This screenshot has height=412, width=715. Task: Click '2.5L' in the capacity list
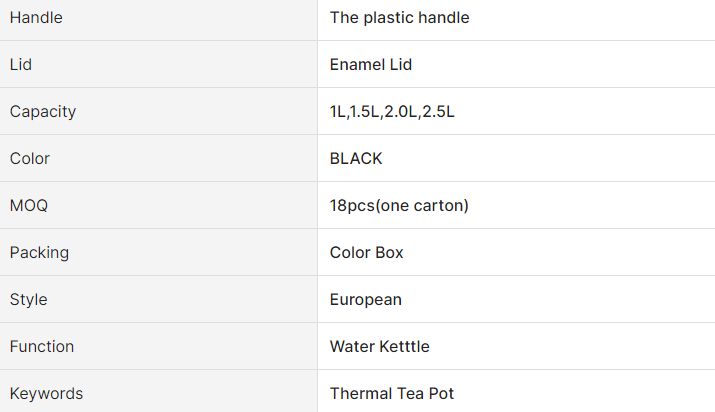coord(438,112)
